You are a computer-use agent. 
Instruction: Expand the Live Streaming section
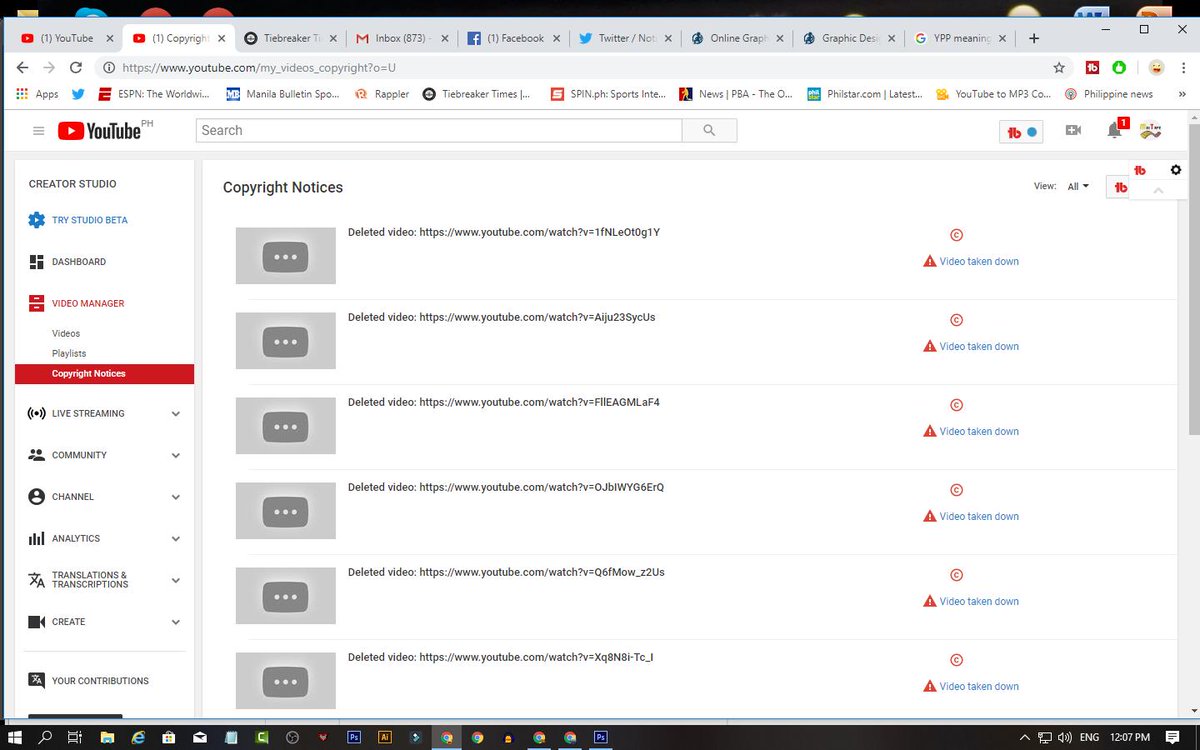pos(176,414)
